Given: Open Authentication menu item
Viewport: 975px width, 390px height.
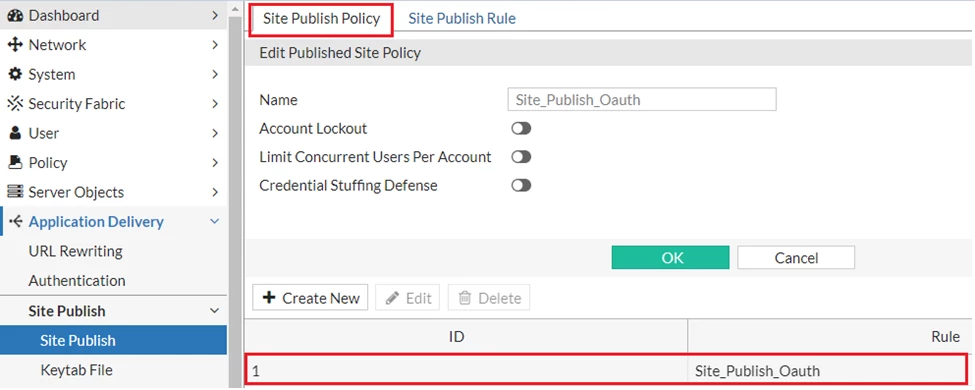Looking at the screenshot, I should pos(77,281).
